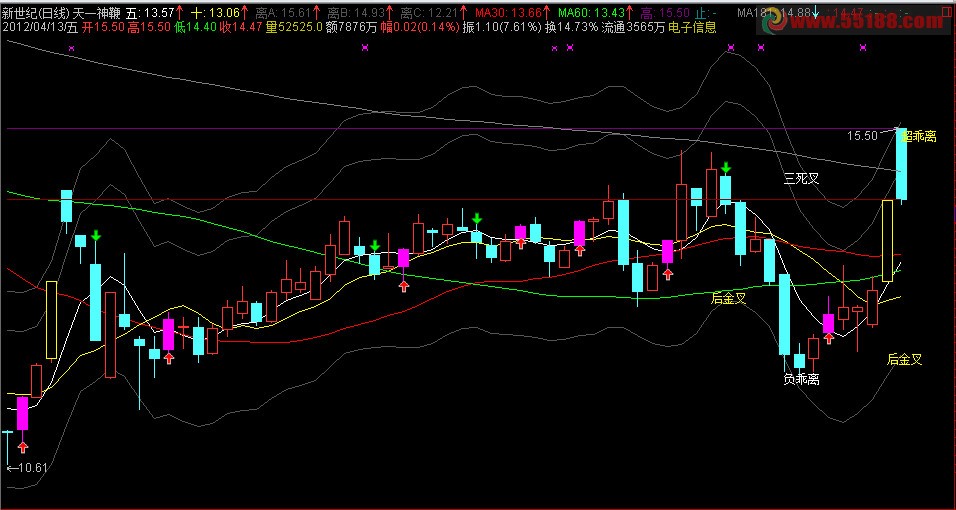This screenshot has height=510, width=956.
Task: Click the purple 高: 15.50 header readout
Action: click(x=665, y=12)
